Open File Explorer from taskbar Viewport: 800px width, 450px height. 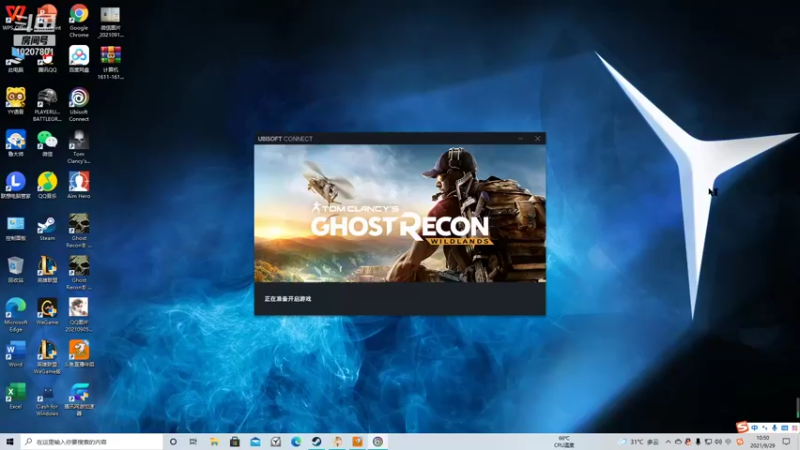click(x=214, y=441)
